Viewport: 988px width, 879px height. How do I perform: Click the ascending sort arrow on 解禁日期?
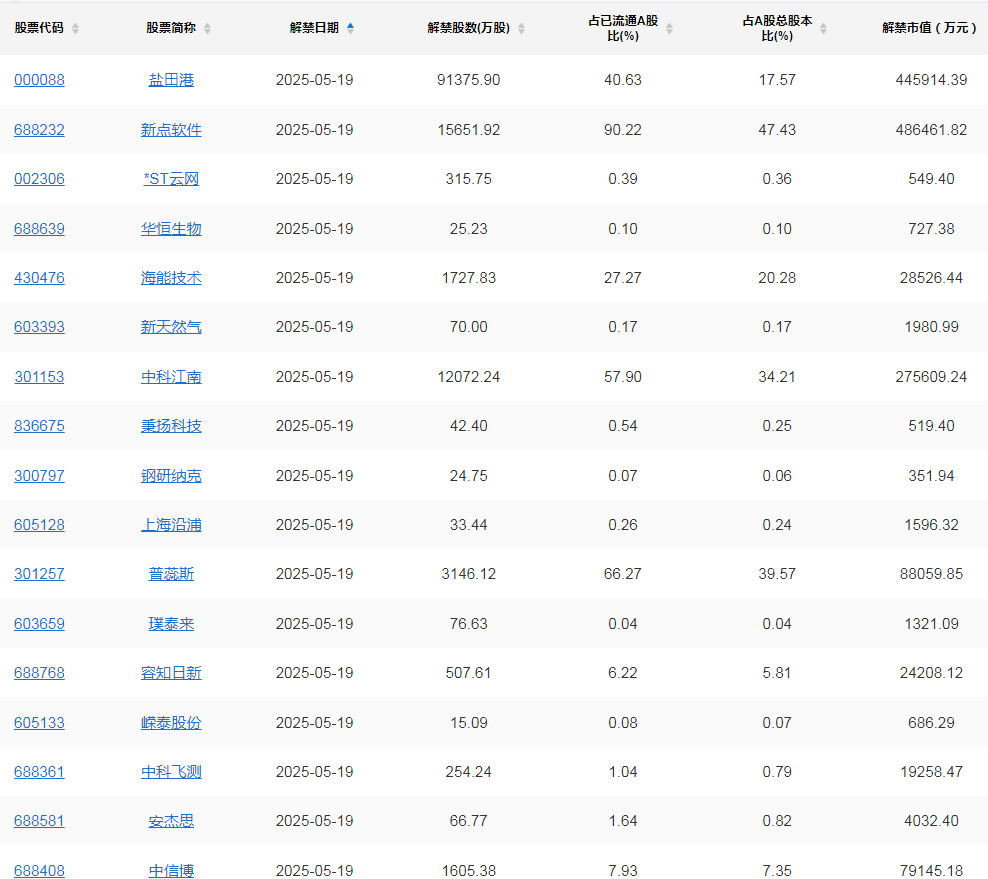(350, 23)
